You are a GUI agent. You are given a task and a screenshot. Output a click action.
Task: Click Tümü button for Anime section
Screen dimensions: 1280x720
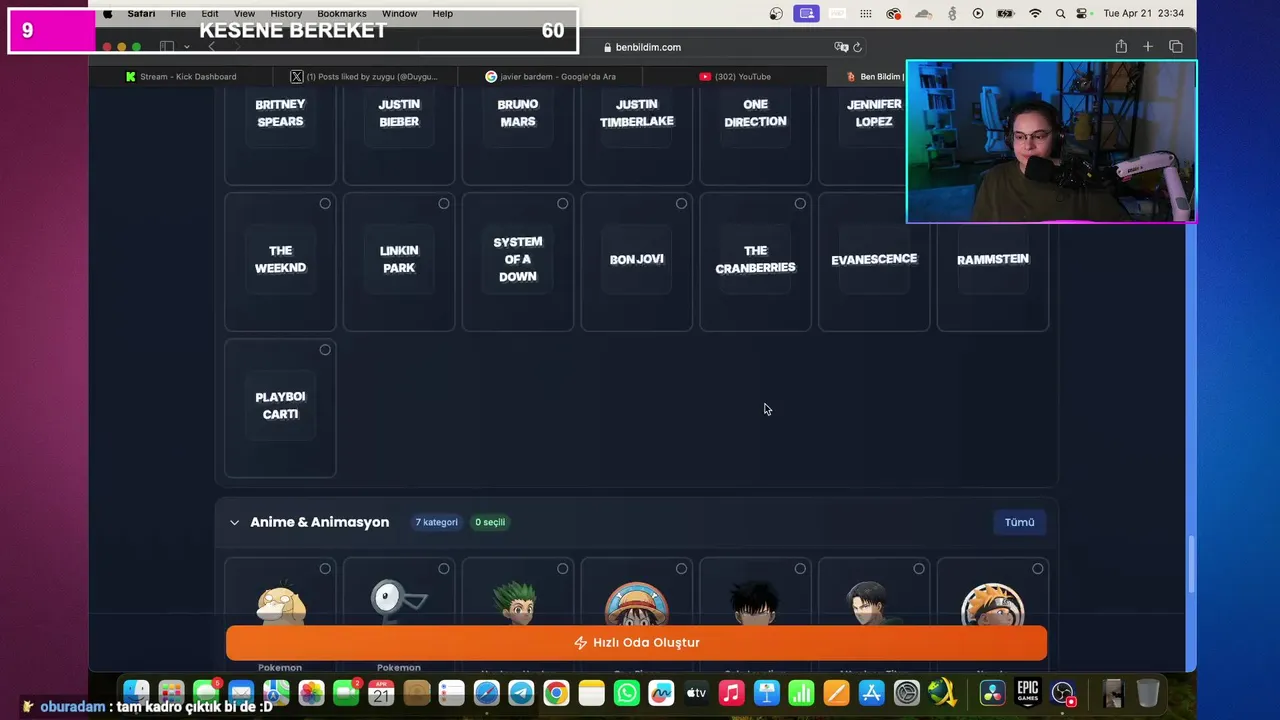coord(1019,522)
